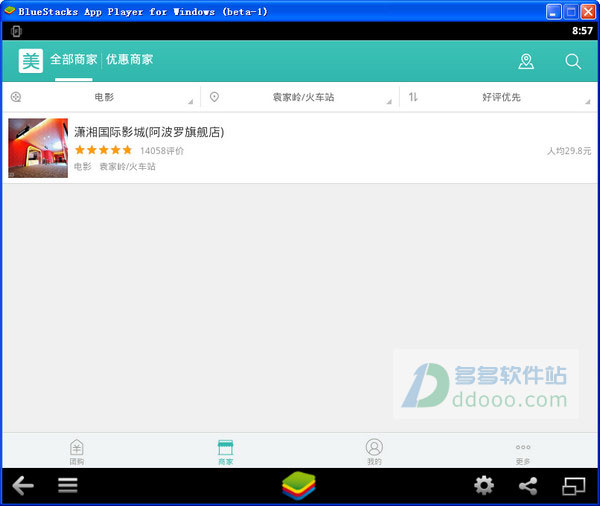Click the BlueStacks share icon
The image size is (600, 506).
(528, 486)
